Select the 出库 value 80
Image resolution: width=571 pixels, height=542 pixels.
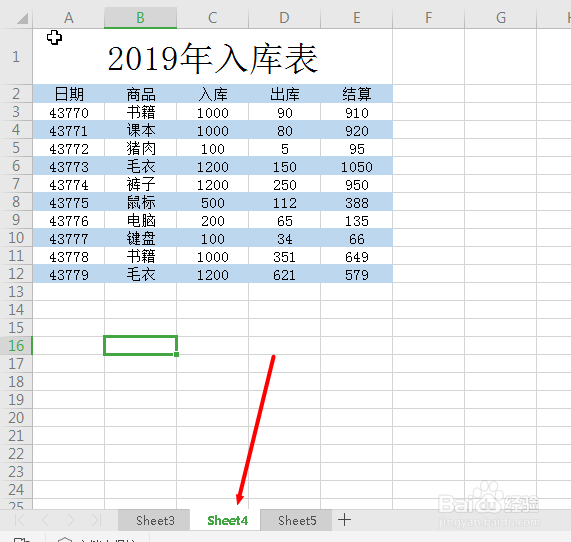tap(284, 130)
